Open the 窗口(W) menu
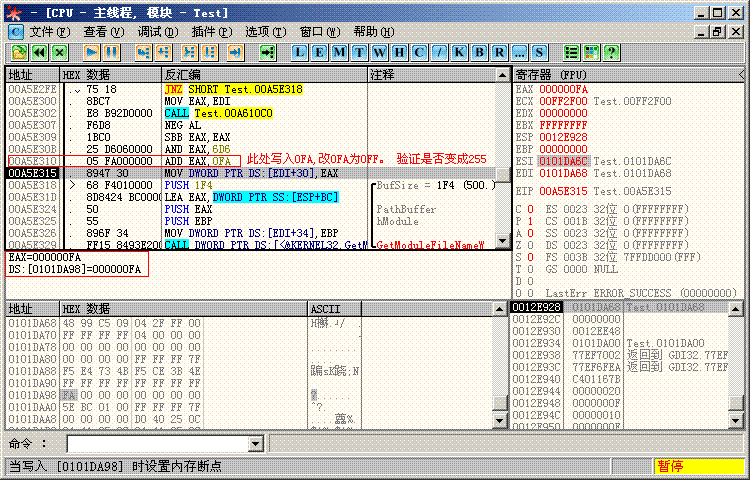Screen dimensions: 750x480 (x=320, y=32)
